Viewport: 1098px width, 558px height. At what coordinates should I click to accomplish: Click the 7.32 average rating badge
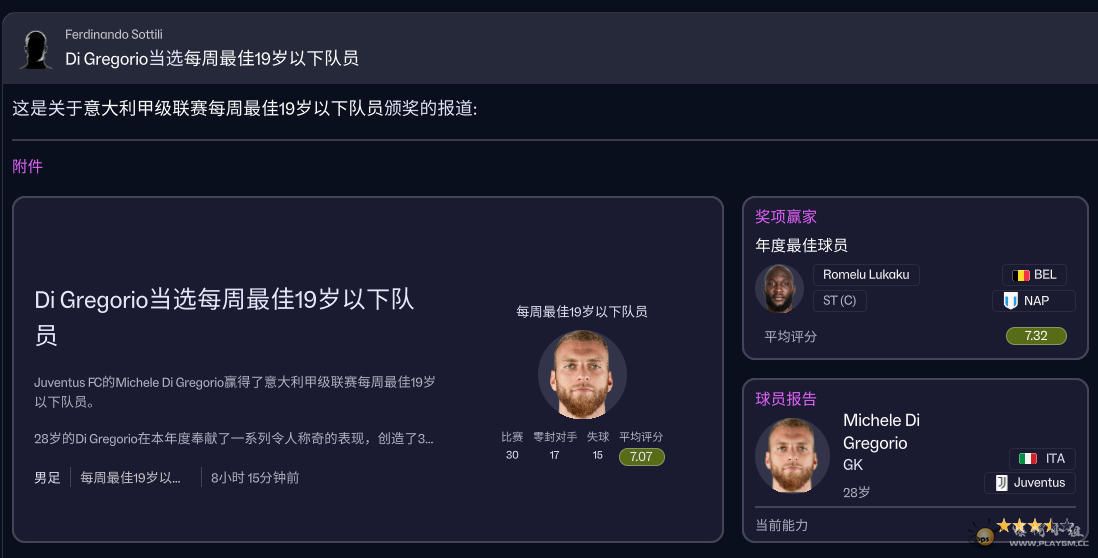[x=1036, y=336]
